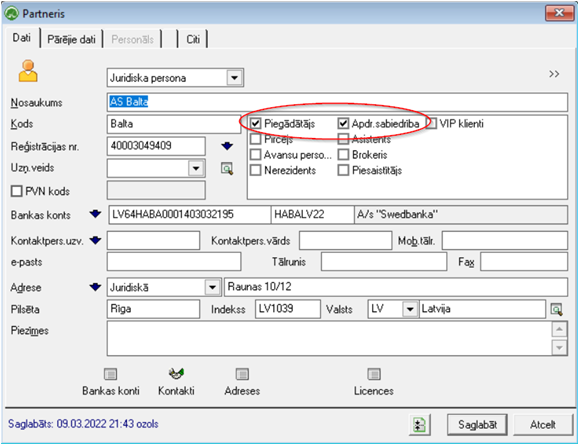Open the Adreses list icon

(242, 374)
